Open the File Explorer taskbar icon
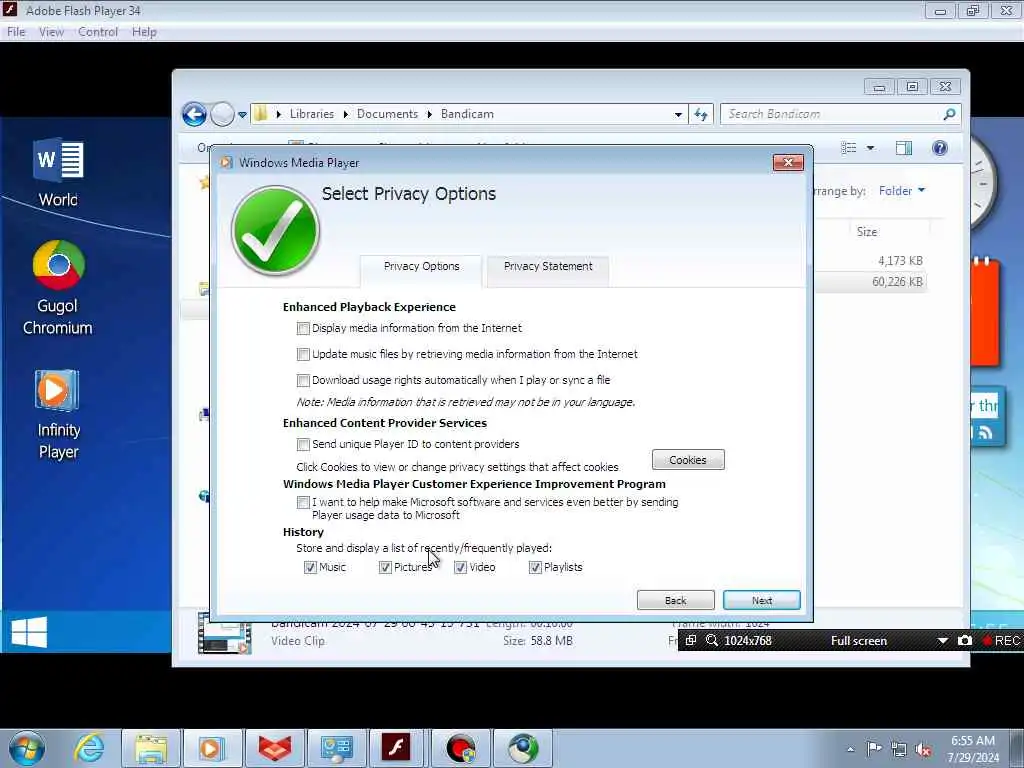This screenshot has height=768, width=1024. coord(151,748)
